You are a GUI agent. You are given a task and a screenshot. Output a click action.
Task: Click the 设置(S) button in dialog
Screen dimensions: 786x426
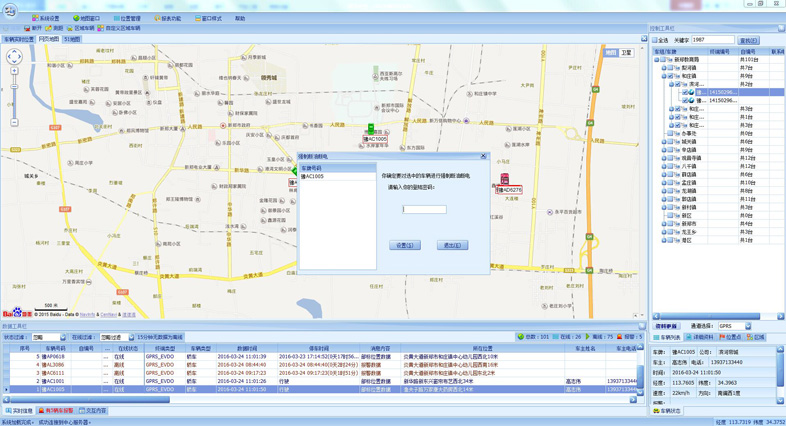tap(404, 245)
